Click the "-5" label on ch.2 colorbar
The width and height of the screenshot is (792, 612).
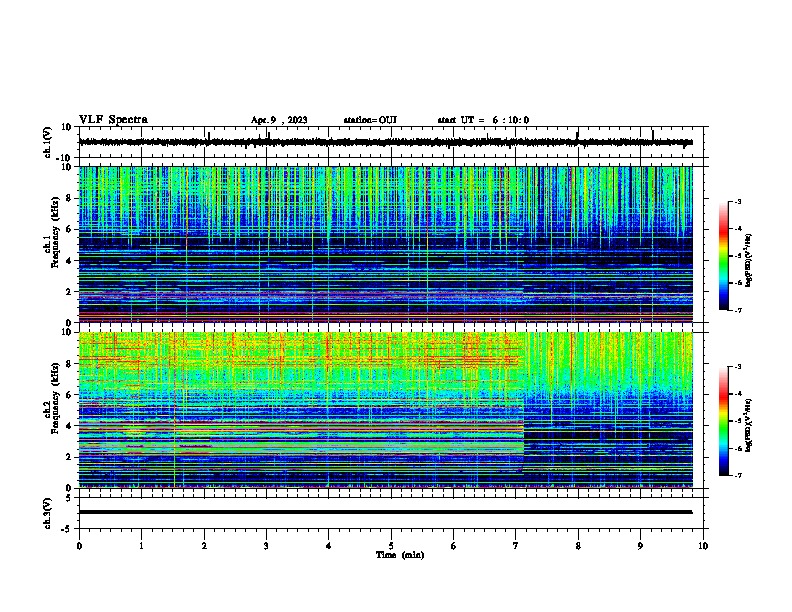[x=738, y=421]
